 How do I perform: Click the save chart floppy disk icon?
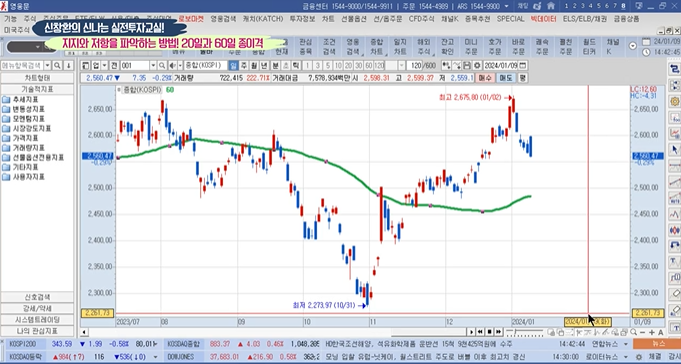pyautogui.click(x=467, y=66)
